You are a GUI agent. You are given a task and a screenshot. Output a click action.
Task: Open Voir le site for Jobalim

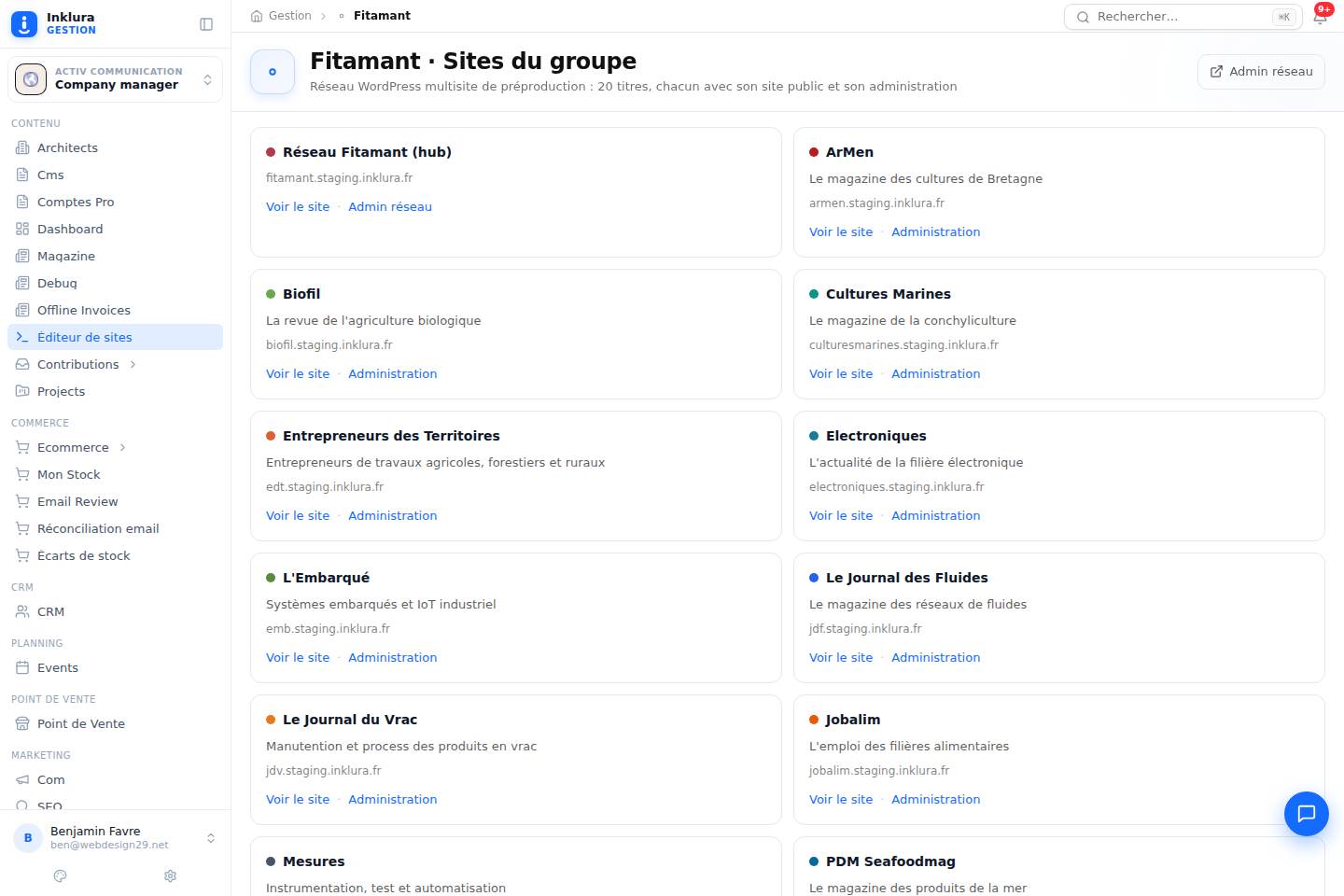[x=841, y=800]
